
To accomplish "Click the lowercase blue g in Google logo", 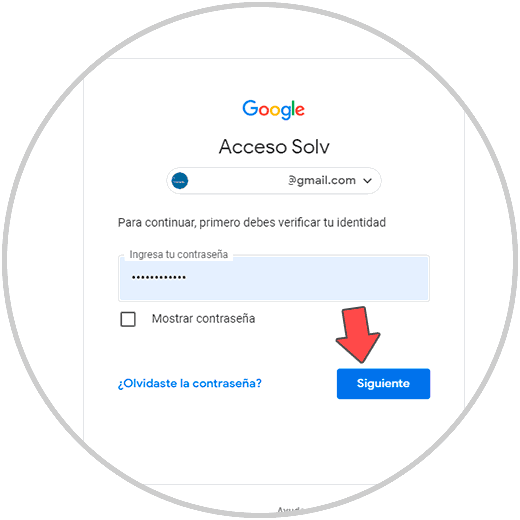I will click(286, 112).
